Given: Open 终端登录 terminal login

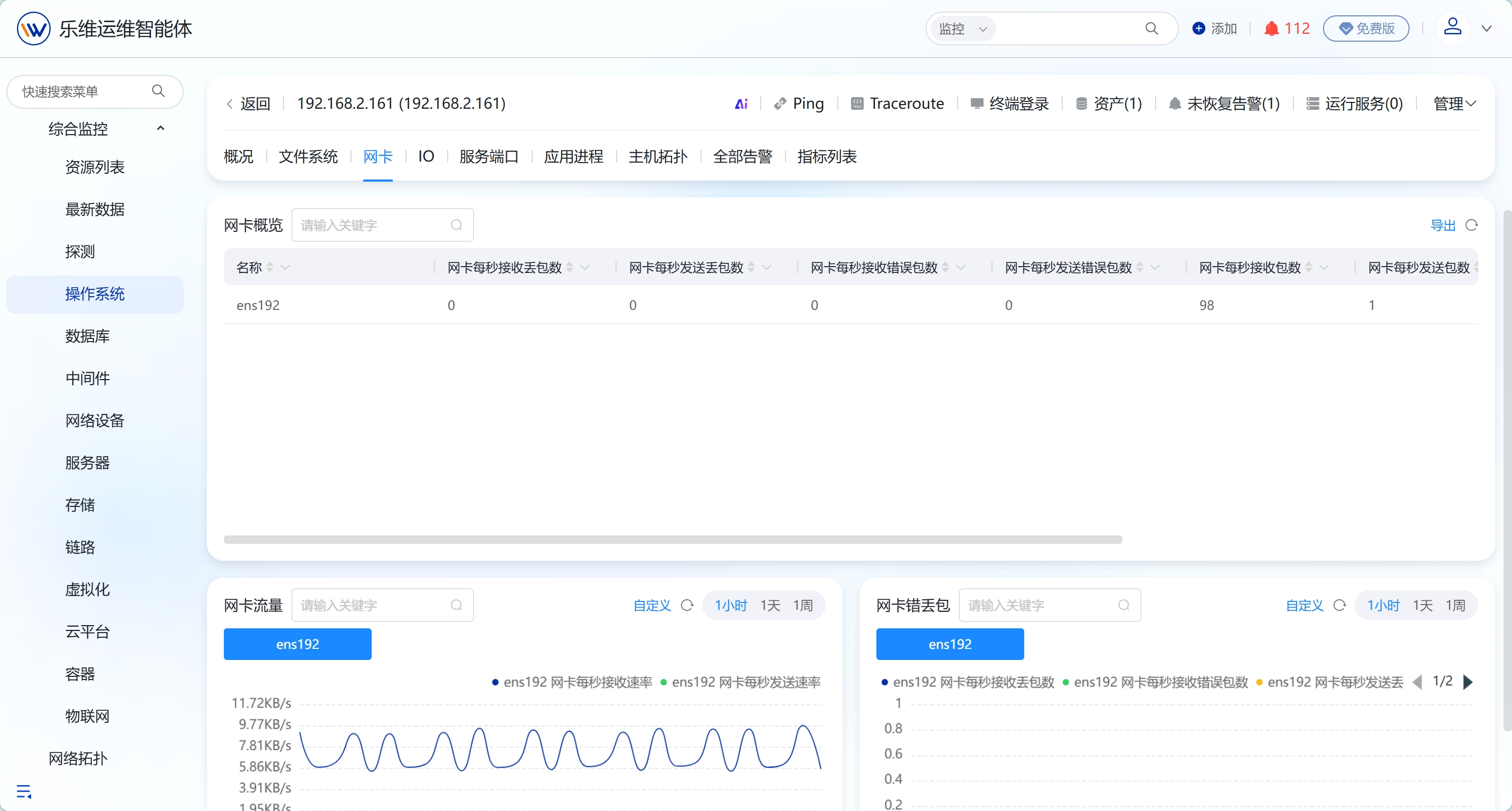Looking at the screenshot, I should pyautogui.click(x=1009, y=104).
